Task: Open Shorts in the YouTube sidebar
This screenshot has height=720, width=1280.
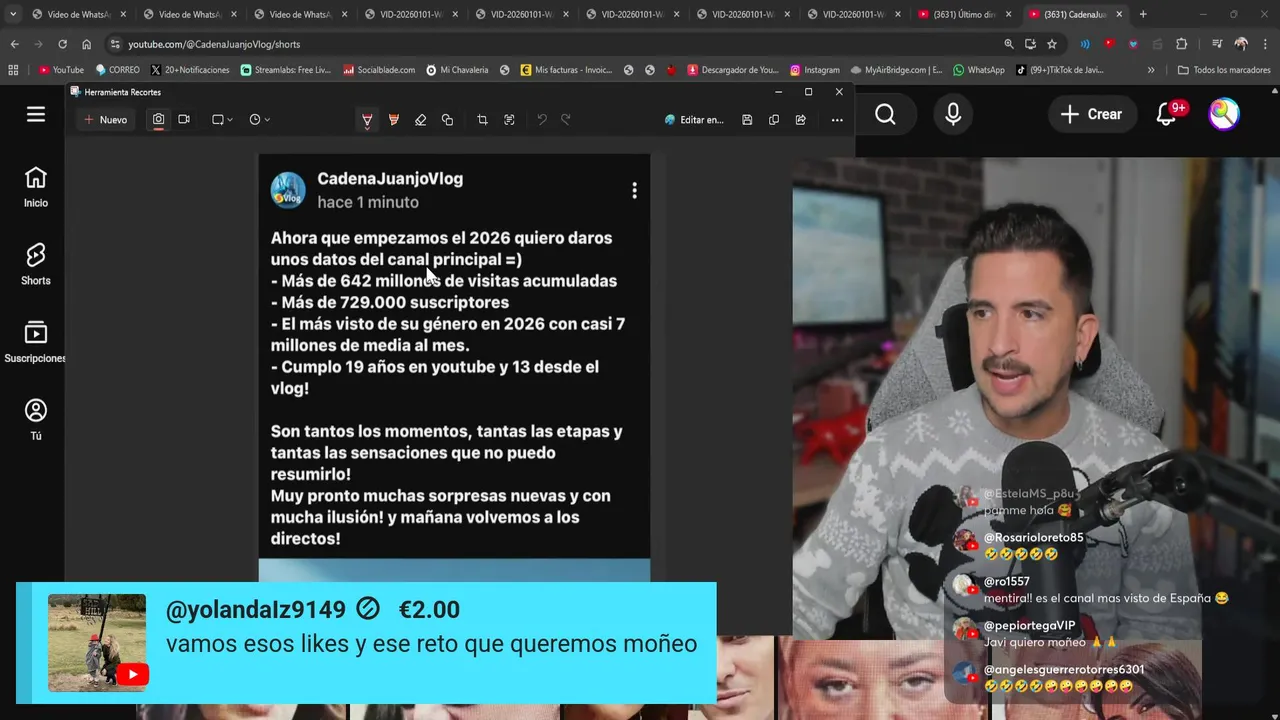Action: (36, 265)
